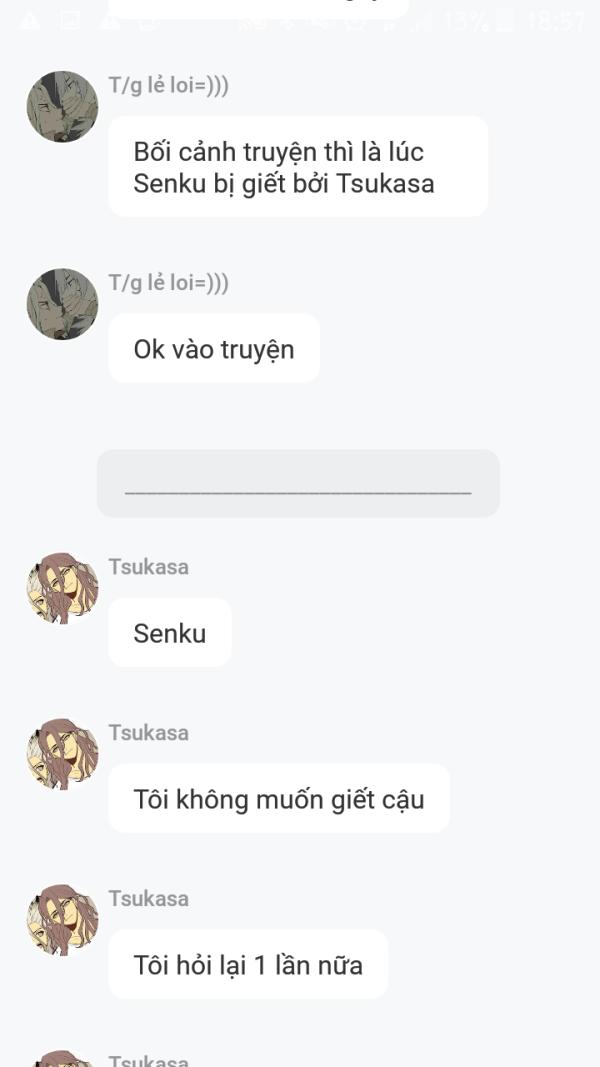
Task: Select the message 'Ok vào truyện'
Action: tap(213, 349)
